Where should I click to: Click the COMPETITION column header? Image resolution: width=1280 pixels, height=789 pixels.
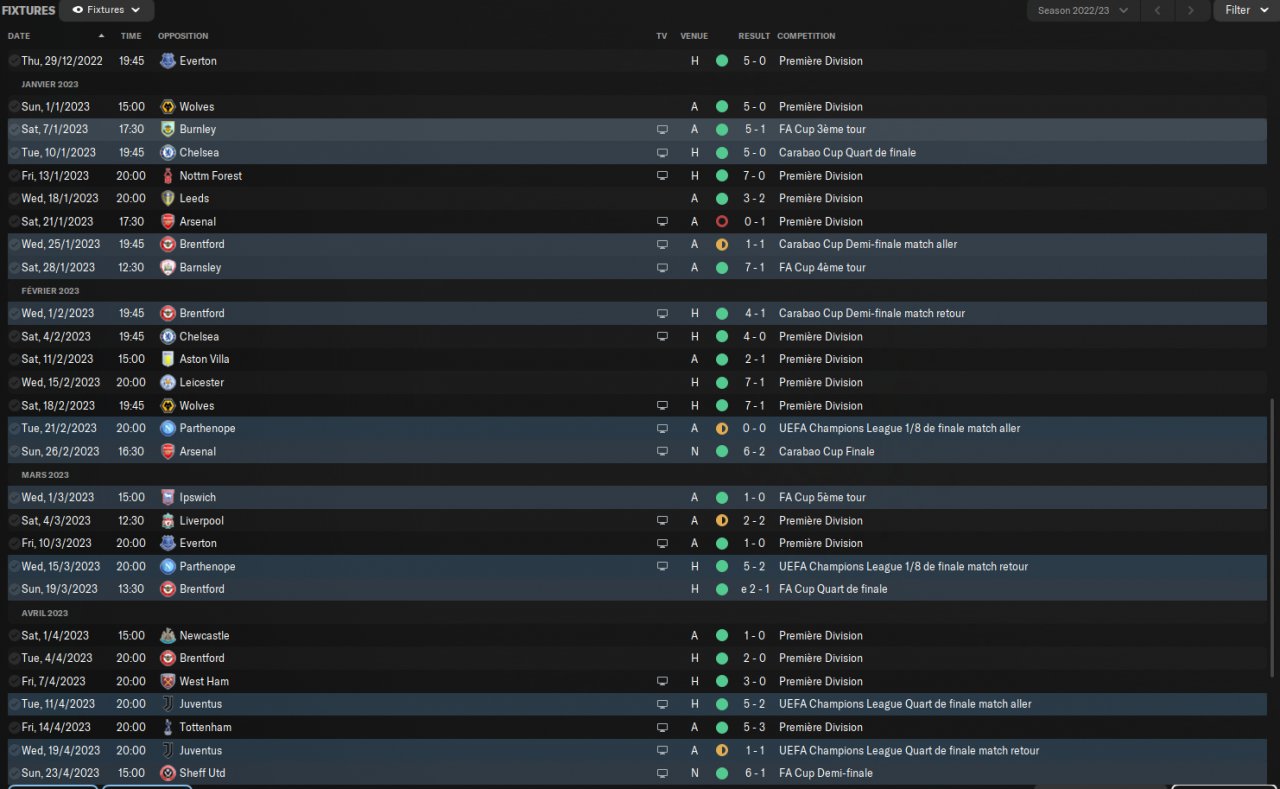[x=807, y=36]
